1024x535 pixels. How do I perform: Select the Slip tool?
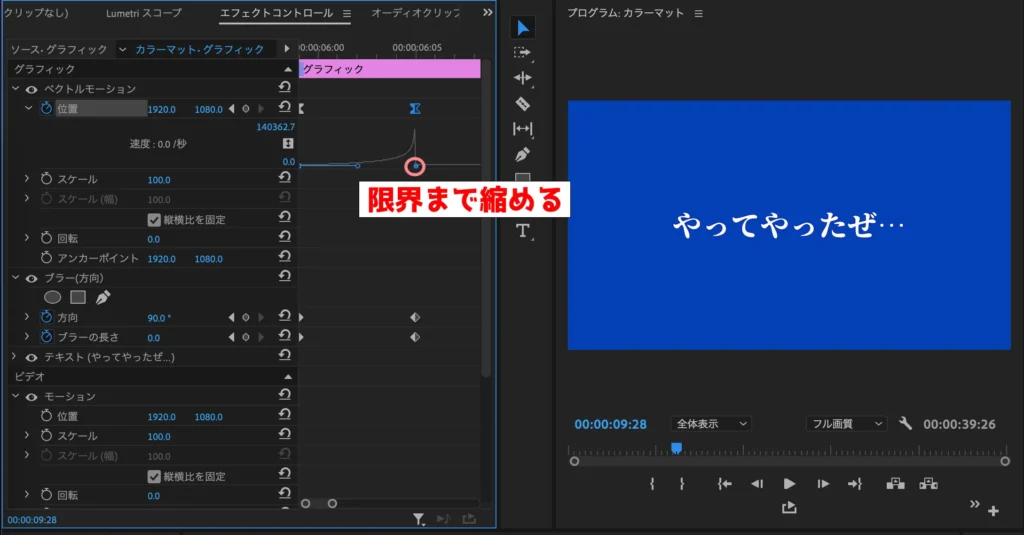point(522,129)
